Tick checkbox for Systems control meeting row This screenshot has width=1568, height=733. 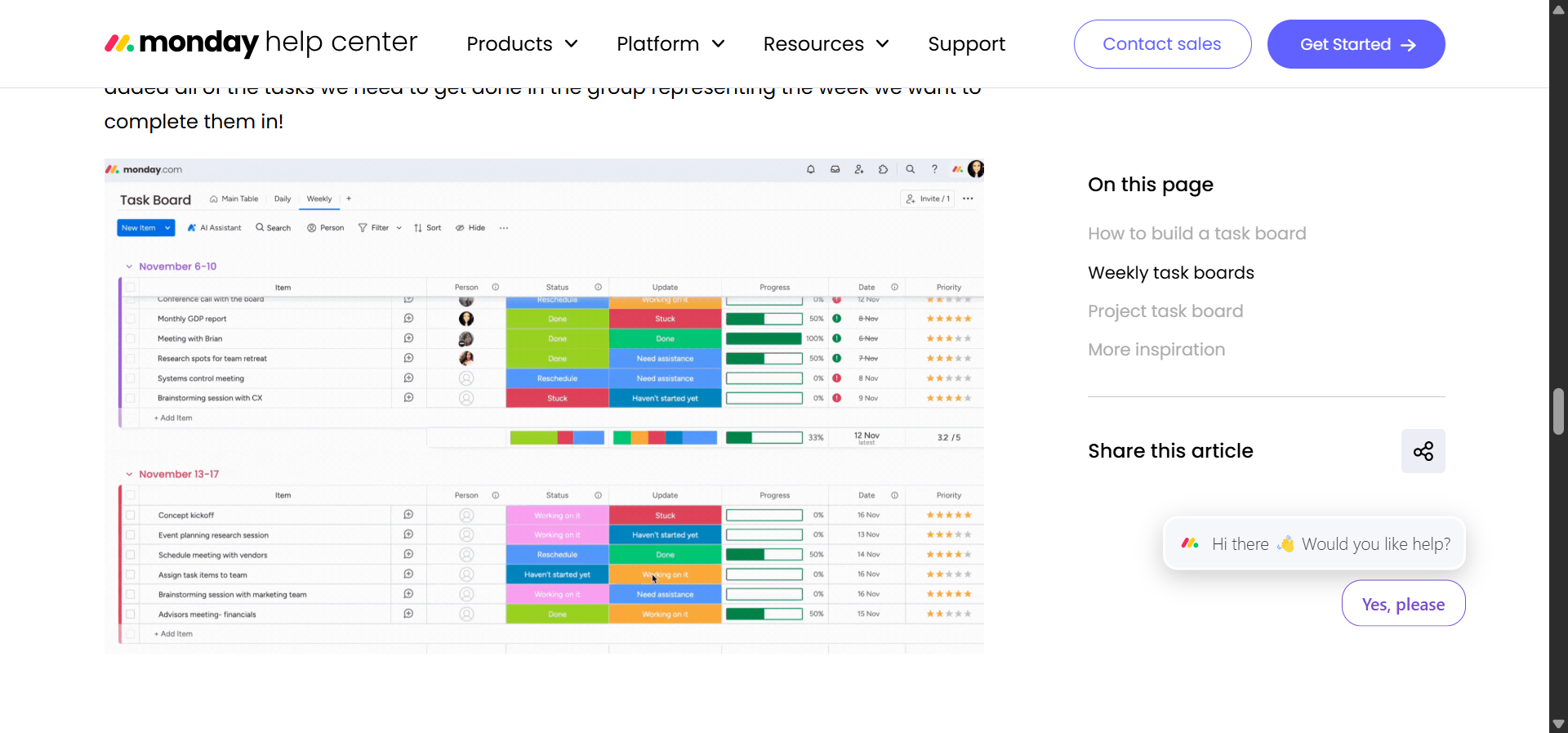tap(131, 378)
